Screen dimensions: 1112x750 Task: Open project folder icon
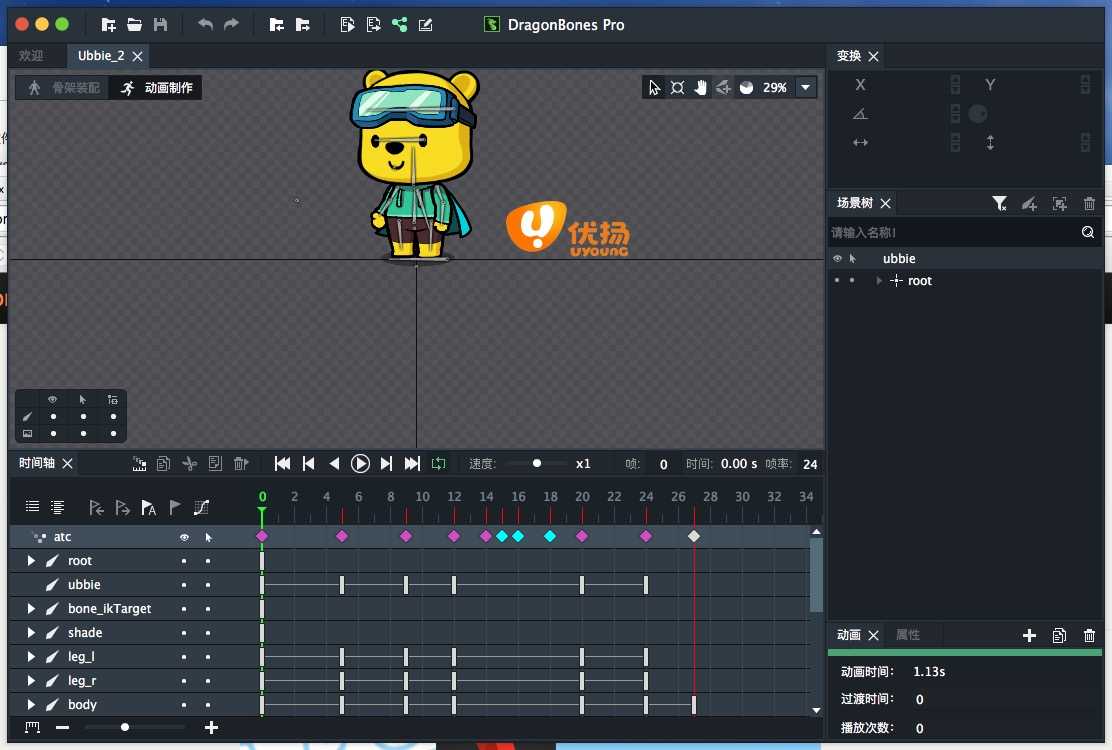pos(134,25)
